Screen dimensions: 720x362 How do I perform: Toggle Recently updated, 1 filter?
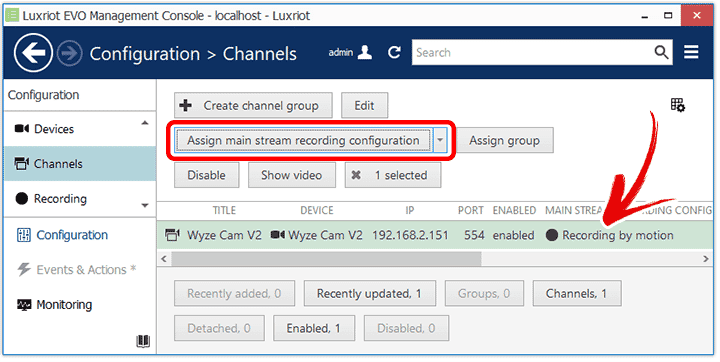click(x=369, y=294)
